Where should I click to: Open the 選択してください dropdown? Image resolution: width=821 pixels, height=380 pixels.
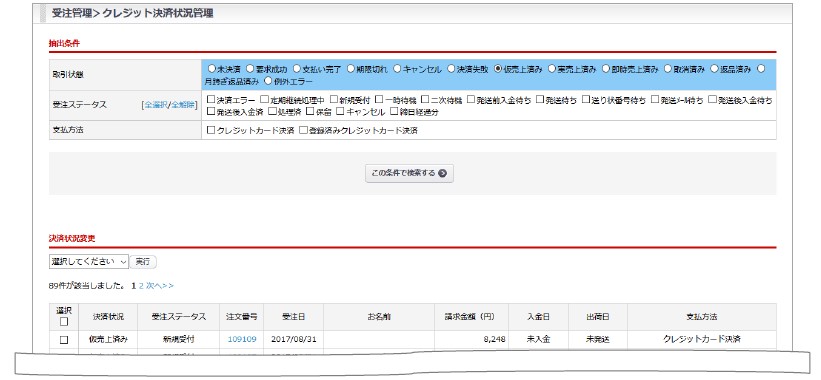[89, 261]
